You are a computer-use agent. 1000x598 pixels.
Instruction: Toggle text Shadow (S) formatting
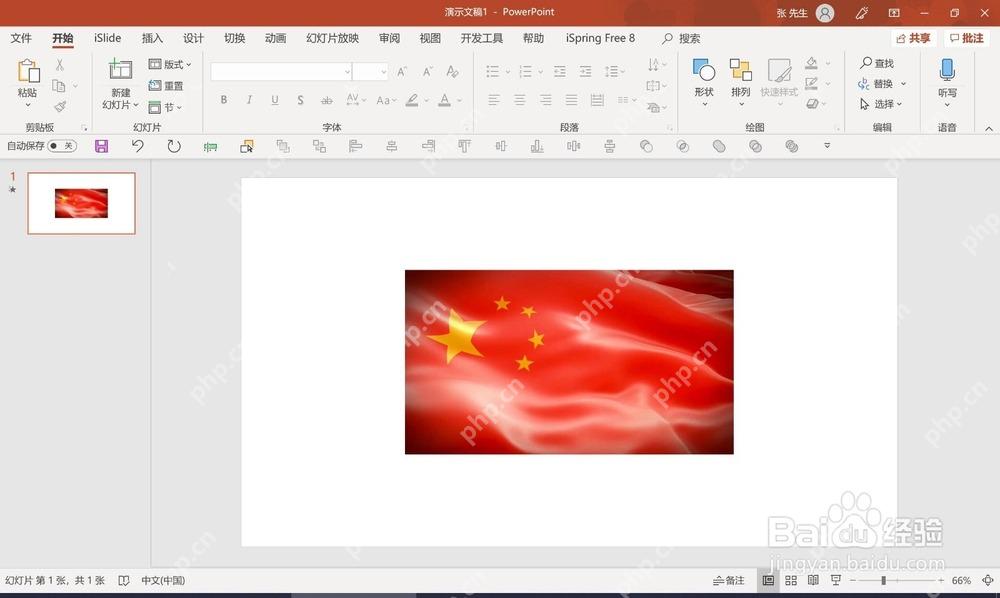click(x=300, y=100)
